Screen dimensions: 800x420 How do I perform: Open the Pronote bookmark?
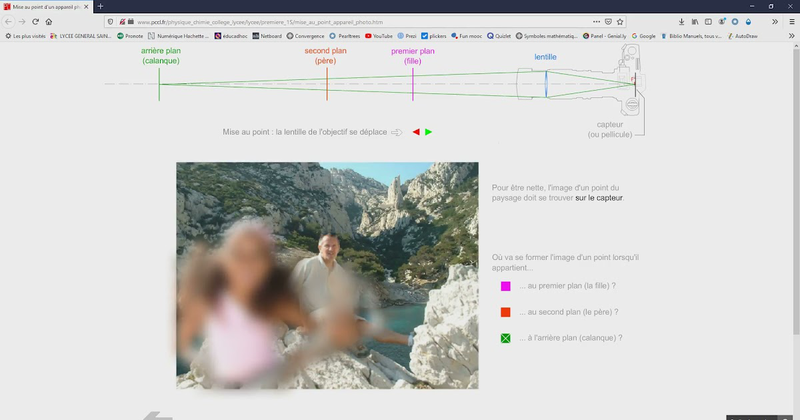pyautogui.click(x=130, y=36)
